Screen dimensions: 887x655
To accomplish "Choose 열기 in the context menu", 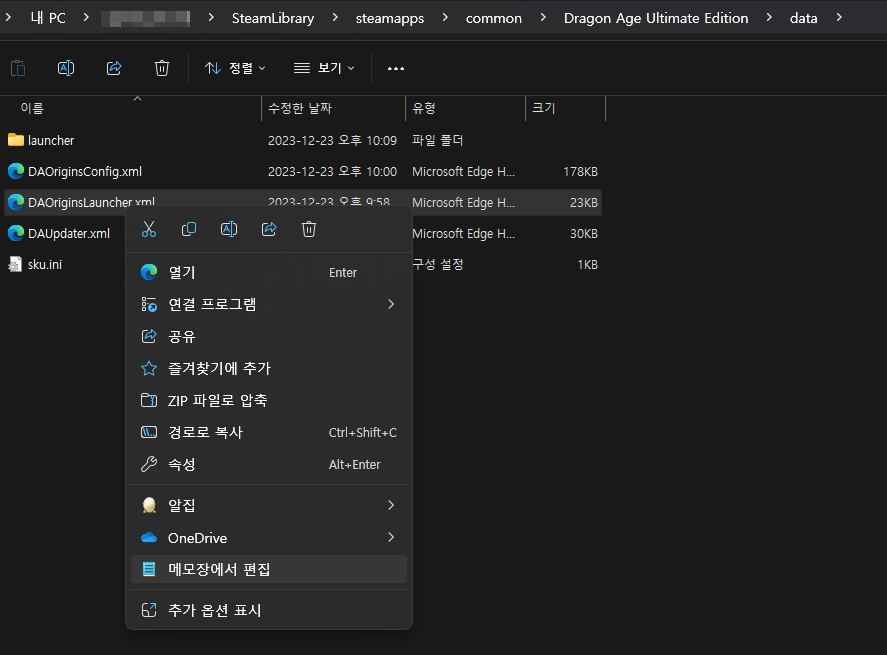I will point(269,272).
